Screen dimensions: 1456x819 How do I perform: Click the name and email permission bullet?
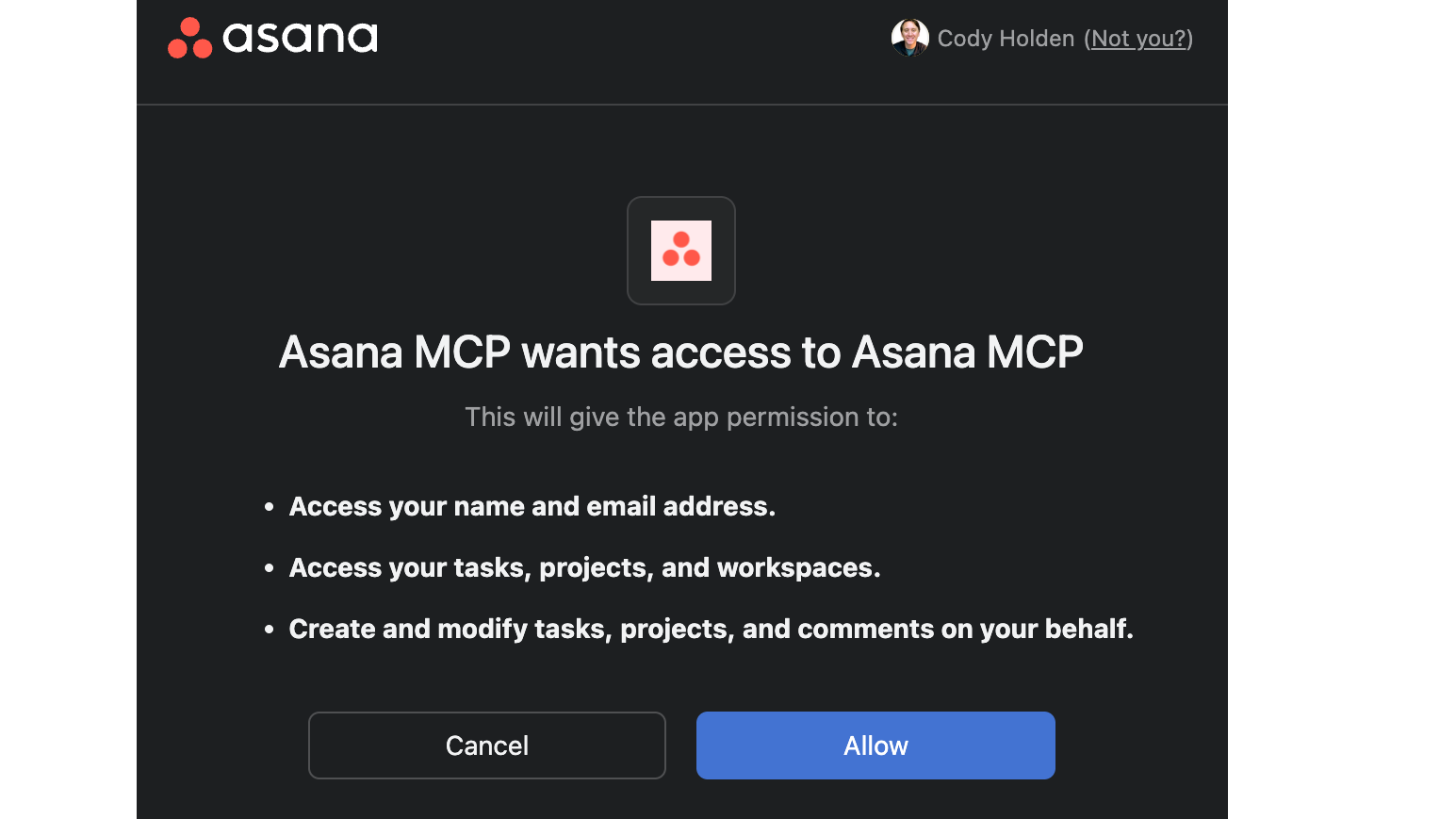[532, 506]
